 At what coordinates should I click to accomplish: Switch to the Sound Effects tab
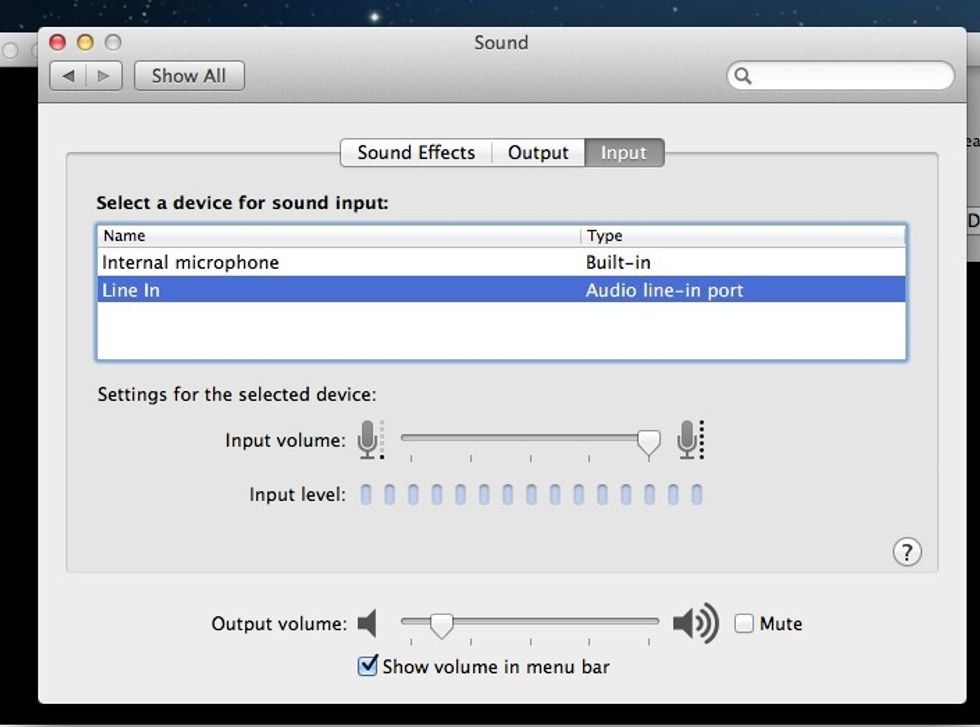click(416, 153)
